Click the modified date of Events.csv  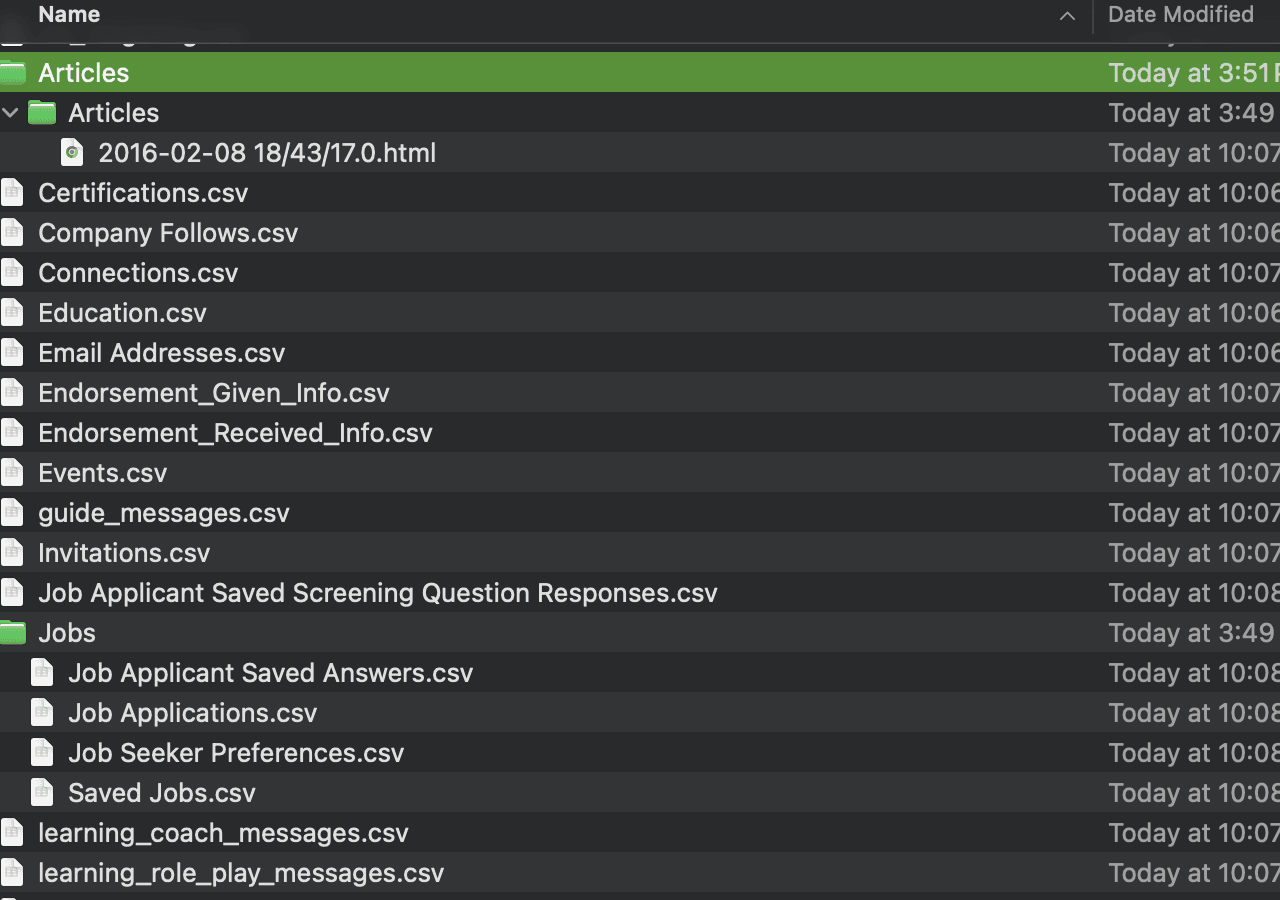(1194, 473)
